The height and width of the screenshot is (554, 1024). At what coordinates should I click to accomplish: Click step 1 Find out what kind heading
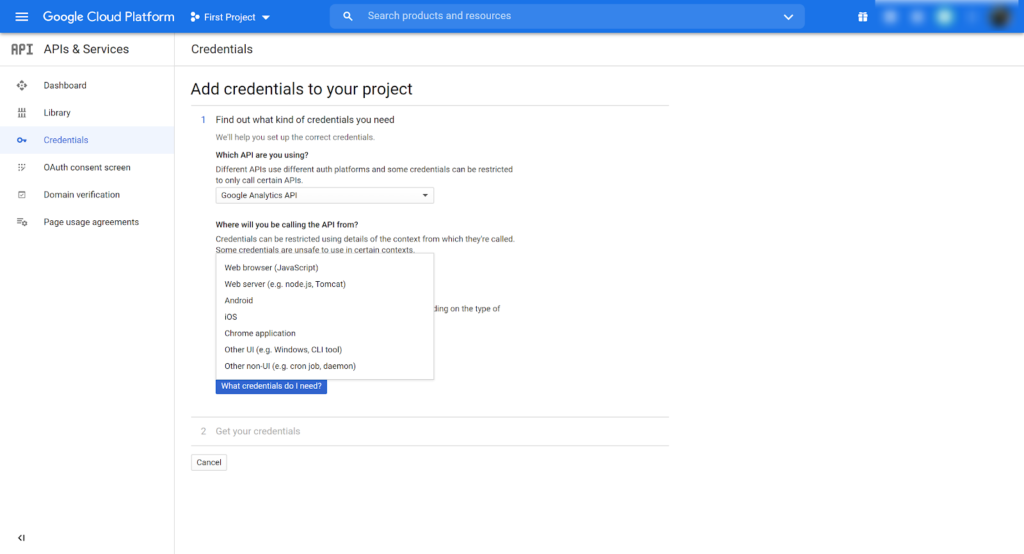[305, 120]
